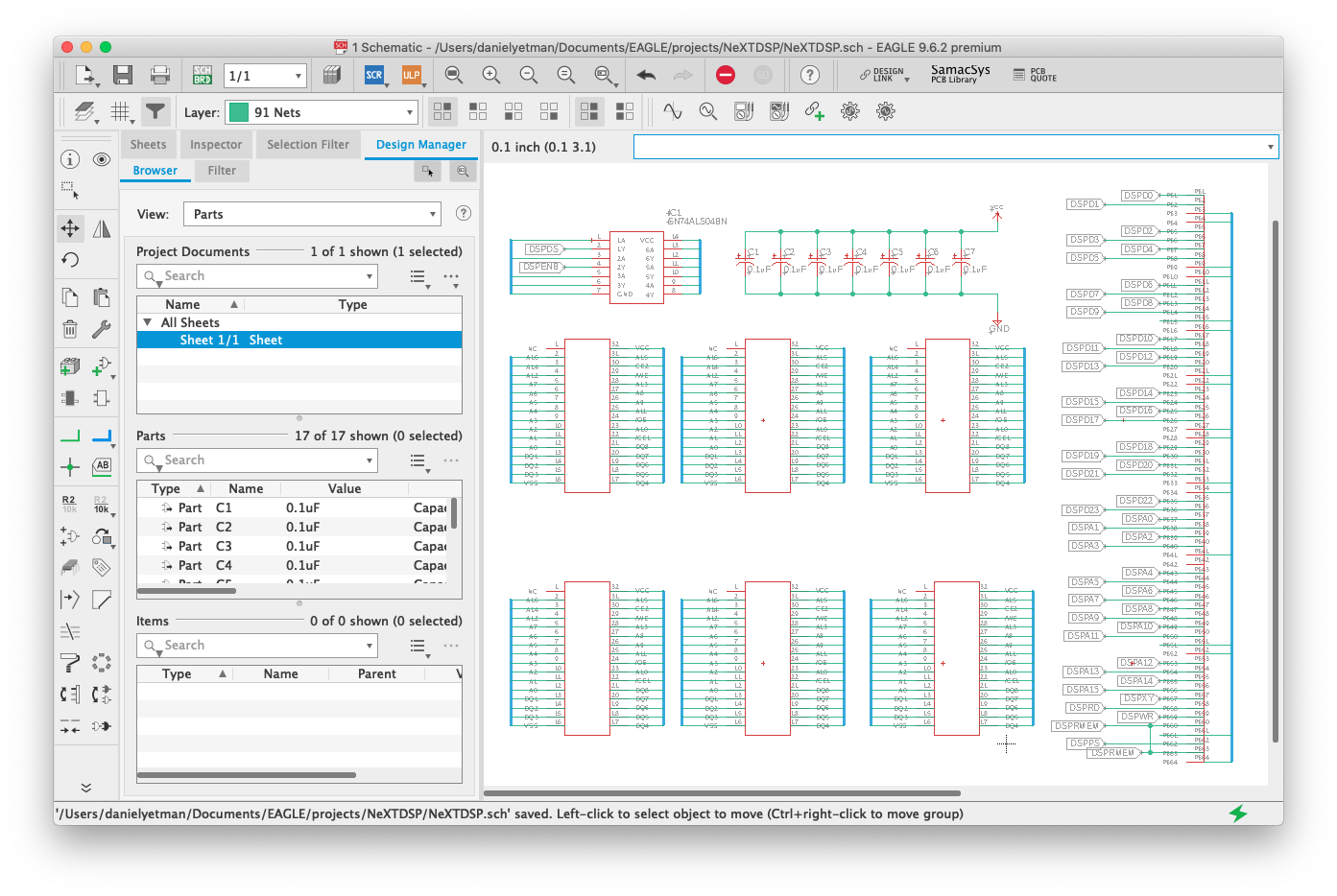Click the red Stop command icon
This screenshot has height=896, width=1337.
click(x=726, y=75)
